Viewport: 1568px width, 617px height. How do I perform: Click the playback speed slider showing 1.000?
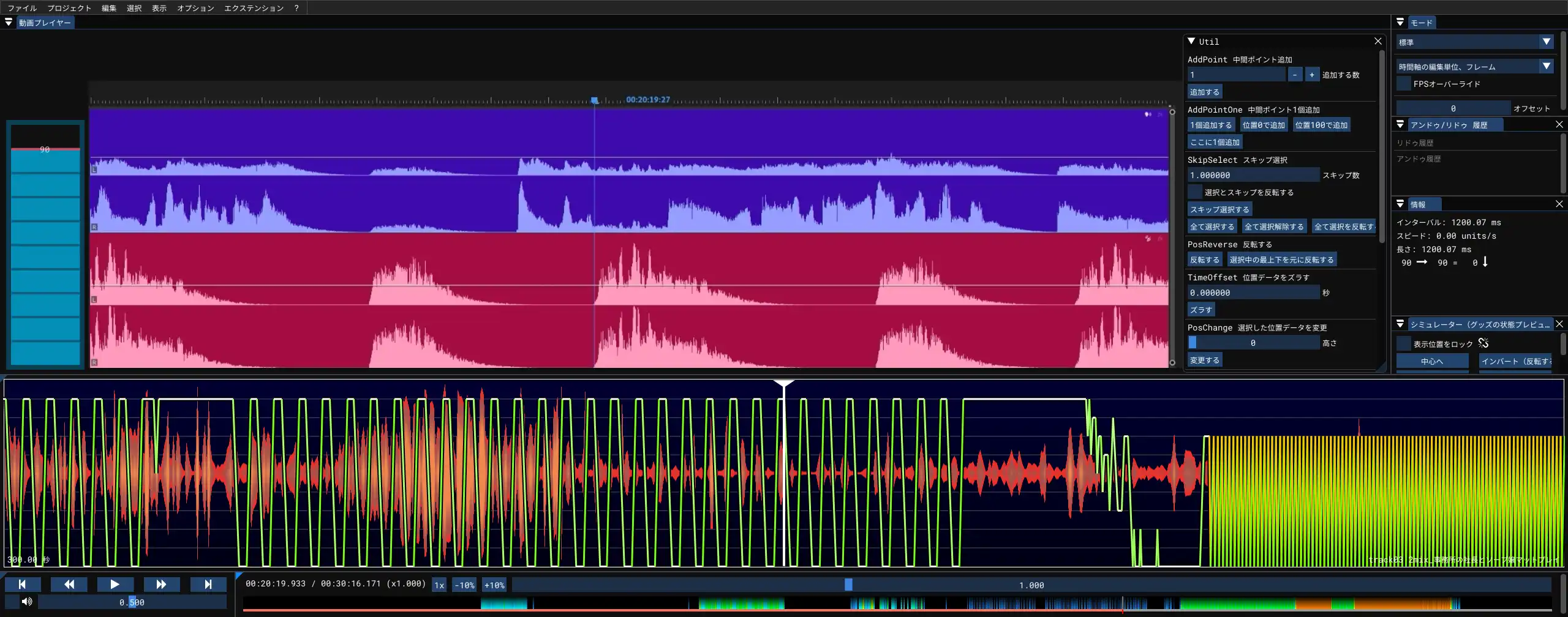point(1031,585)
